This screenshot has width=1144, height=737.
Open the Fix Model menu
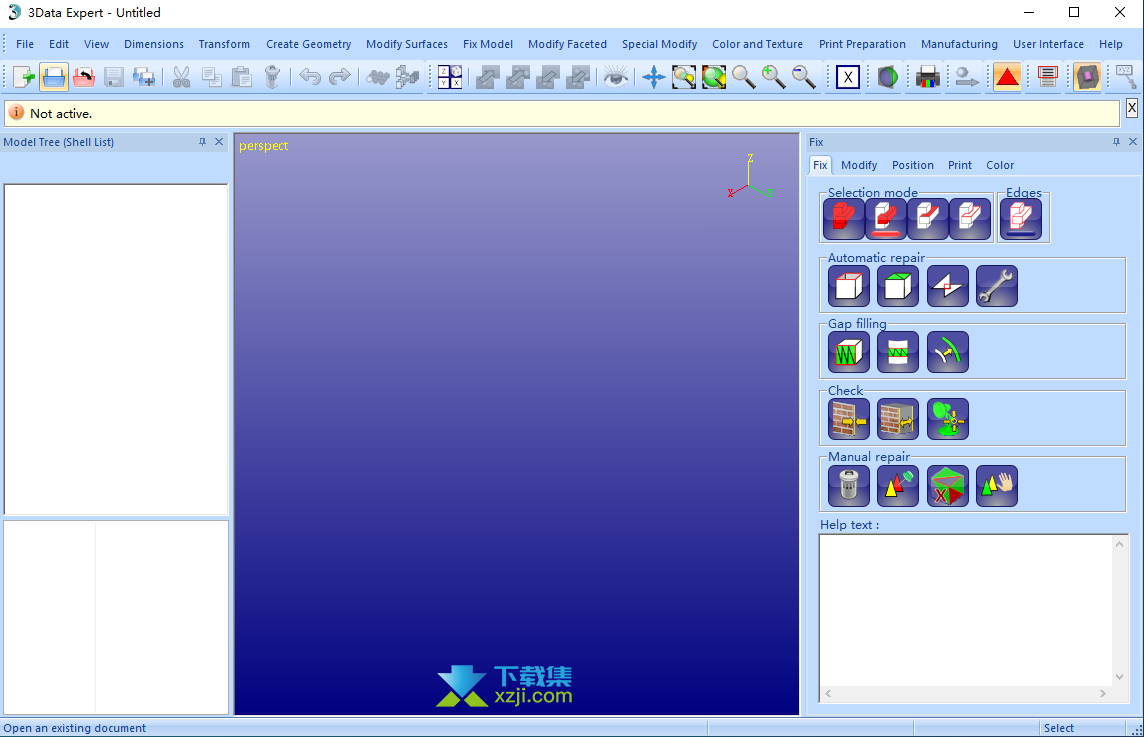pyautogui.click(x=487, y=44)
